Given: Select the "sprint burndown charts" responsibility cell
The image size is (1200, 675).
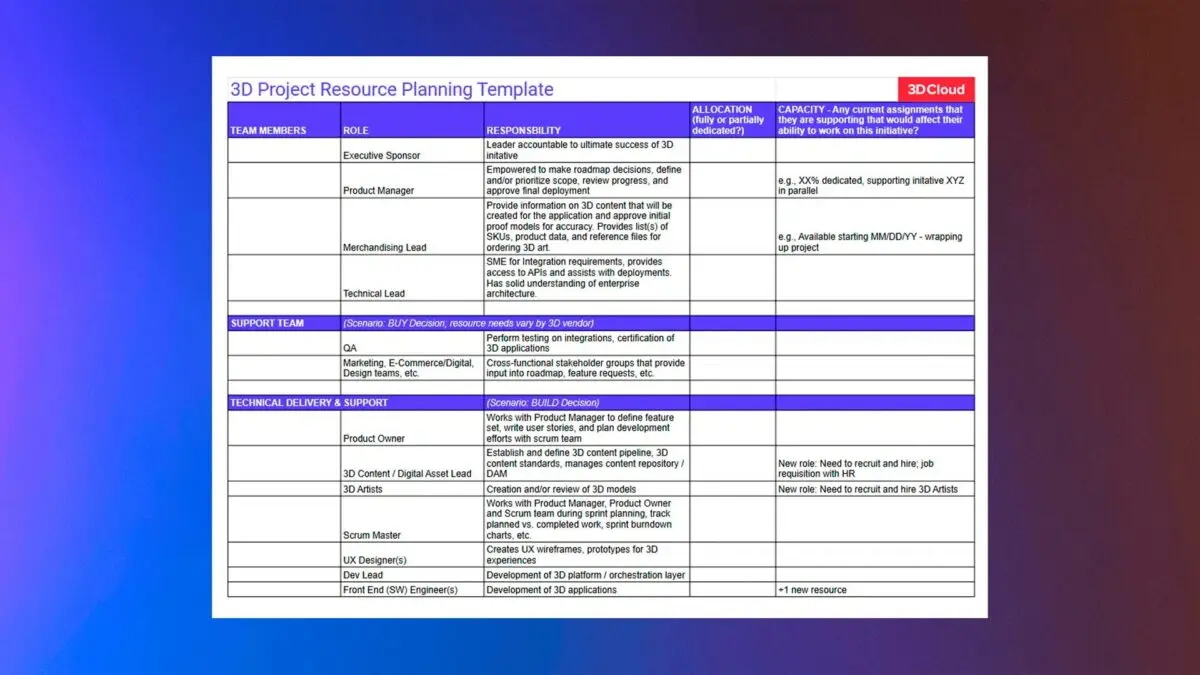Looking at the screenshot, I should (587, 519).
